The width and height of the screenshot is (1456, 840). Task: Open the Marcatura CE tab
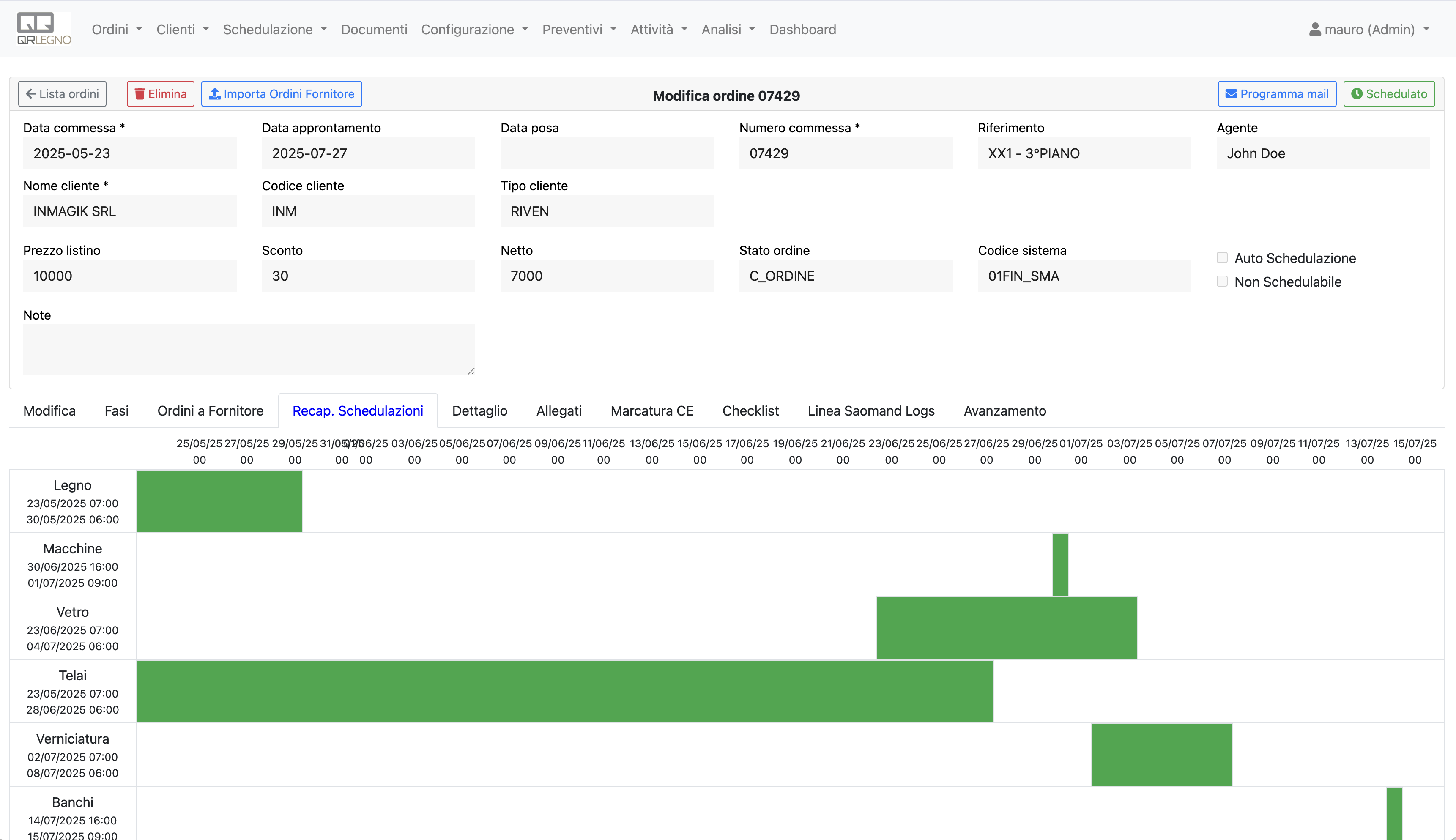pos(652,411)
